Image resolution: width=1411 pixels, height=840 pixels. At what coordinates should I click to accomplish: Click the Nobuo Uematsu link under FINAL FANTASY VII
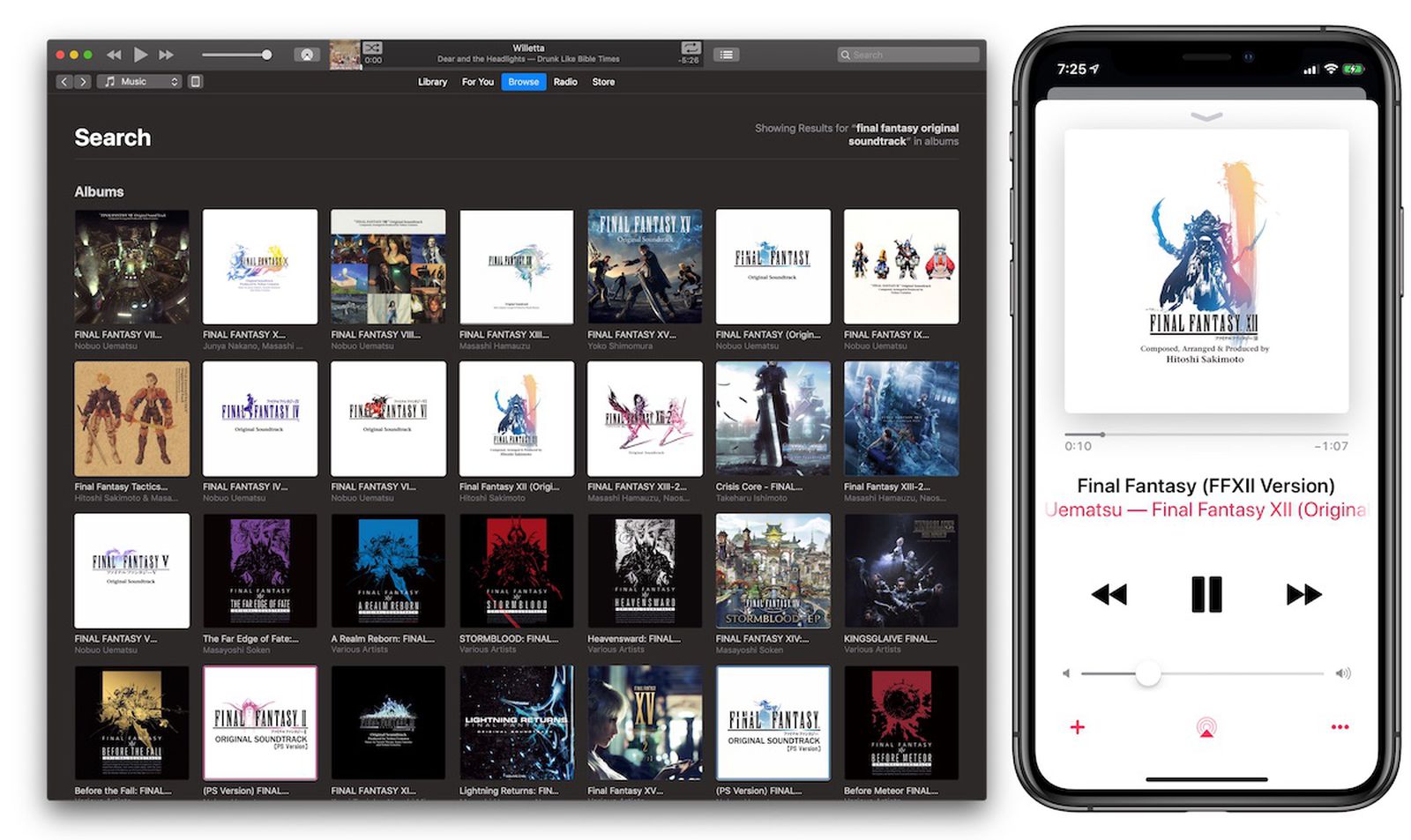coord(106,346)
